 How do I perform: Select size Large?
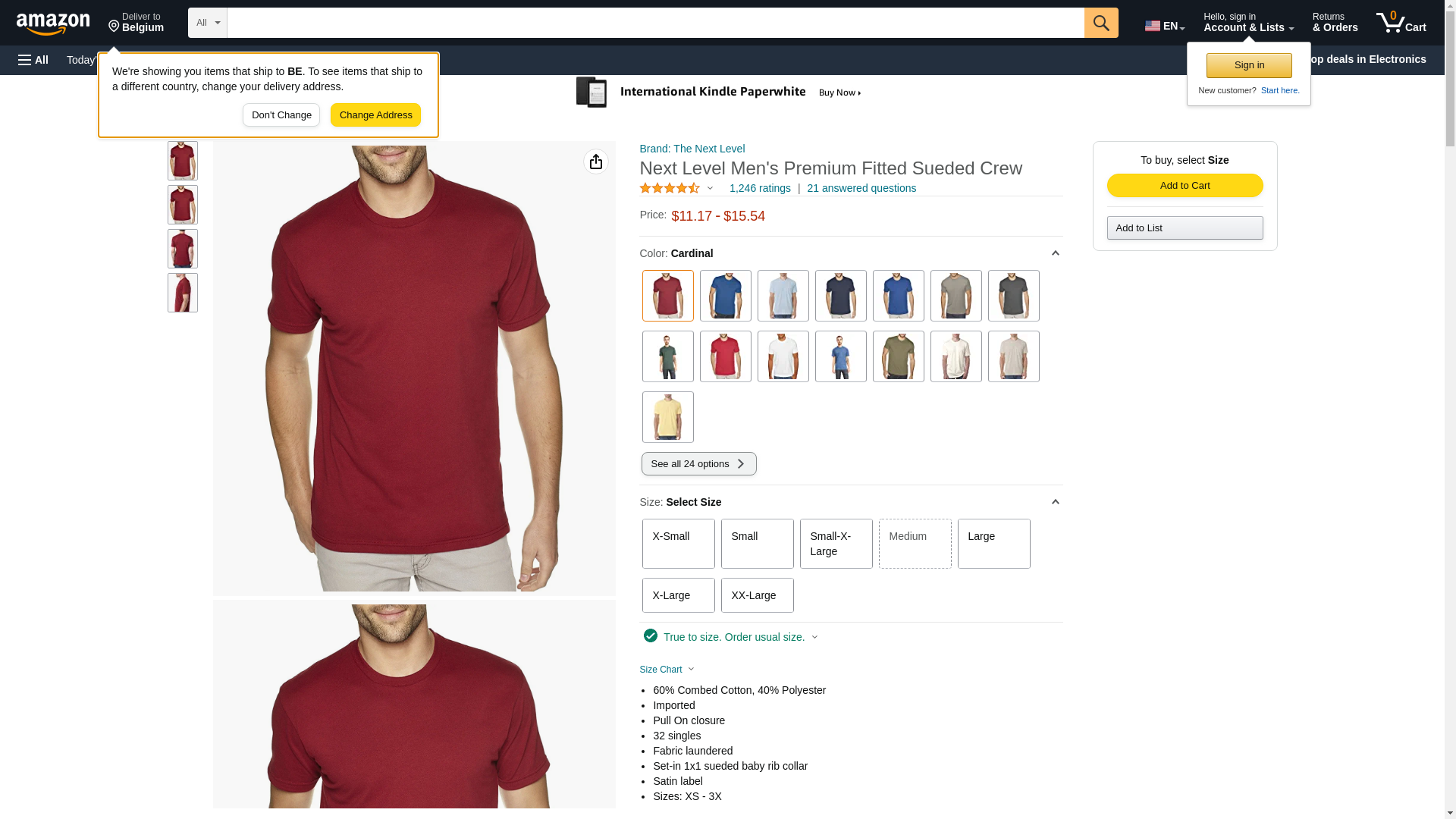click(994, 544)
